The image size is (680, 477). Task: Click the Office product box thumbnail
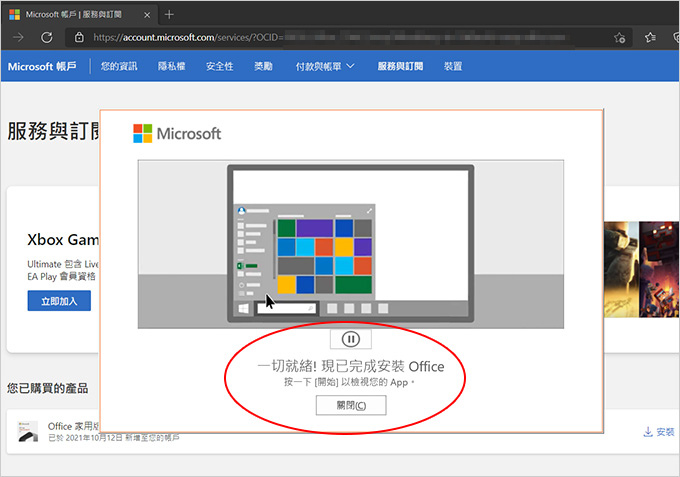[x=28, y=431]
